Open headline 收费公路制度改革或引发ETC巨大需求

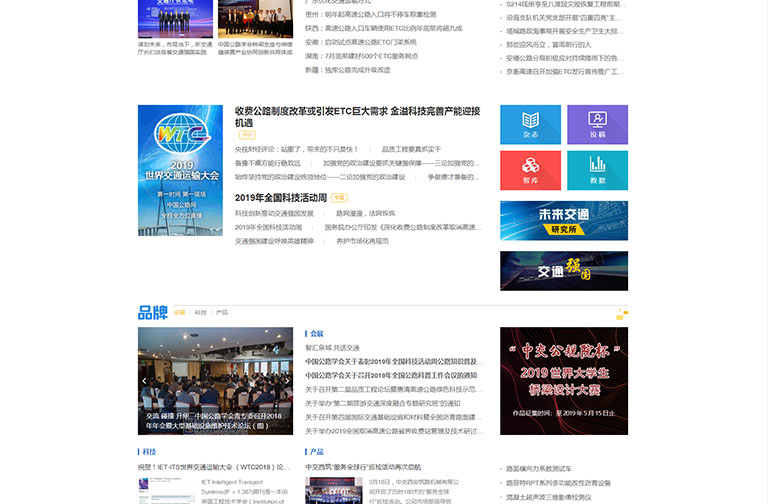point(357,116)
